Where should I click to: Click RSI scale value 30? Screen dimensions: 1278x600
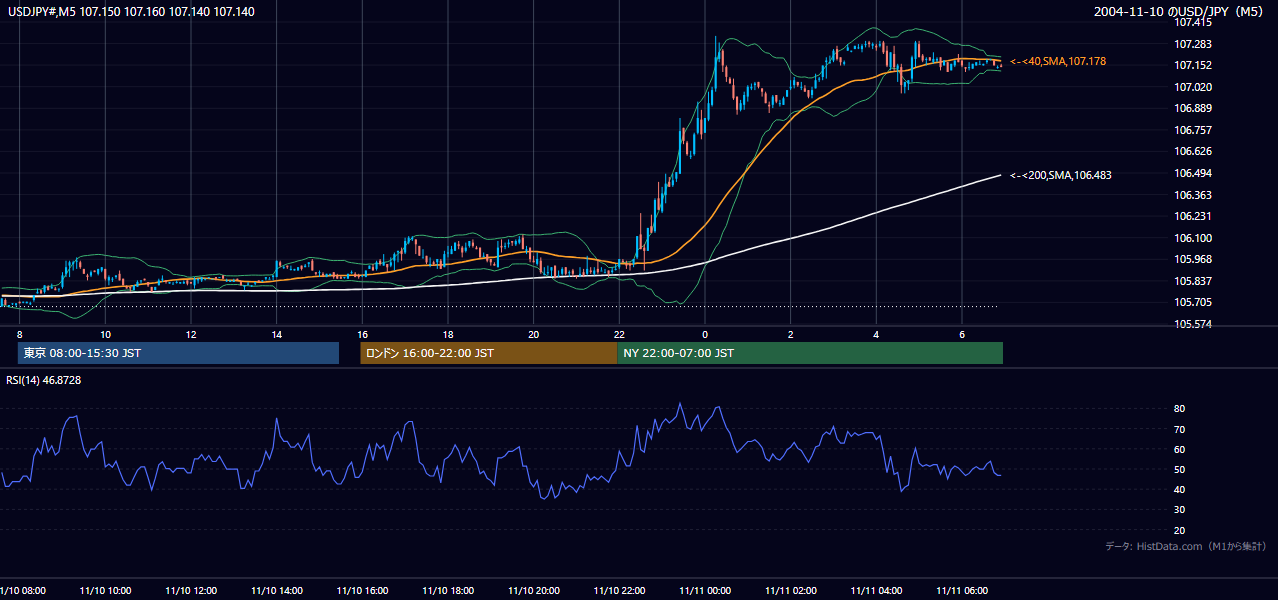point(1180,510)
